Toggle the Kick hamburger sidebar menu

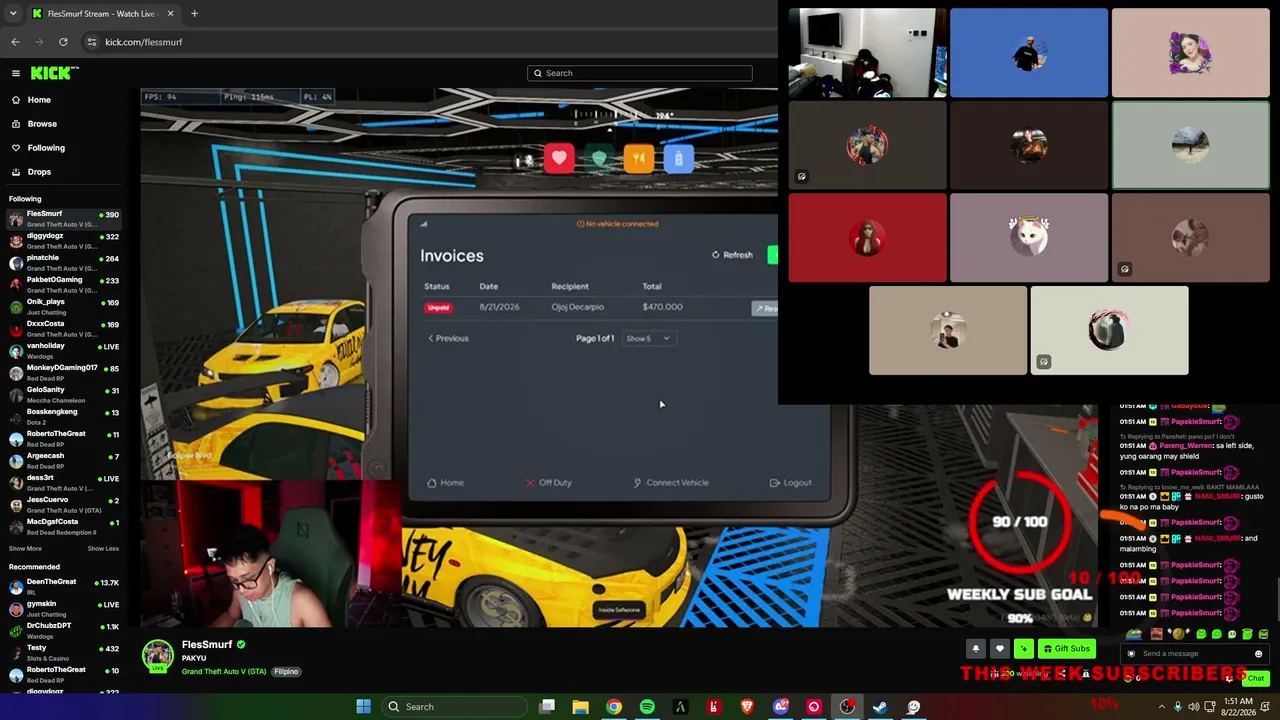coord(16,73)
